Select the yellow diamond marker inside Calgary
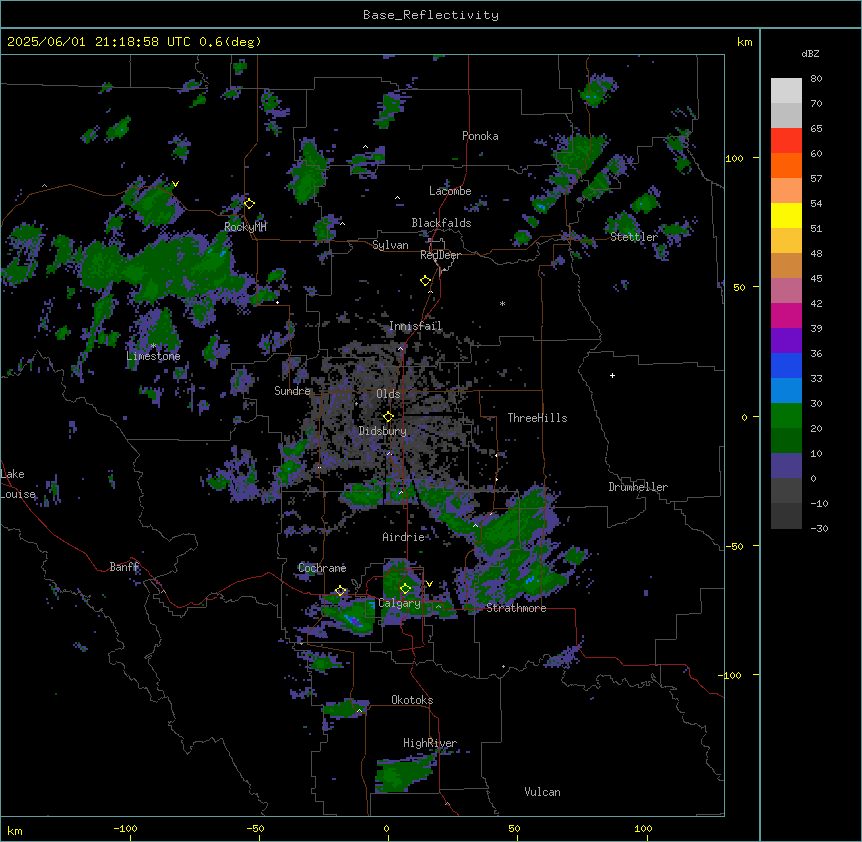This screenshot has height=842, width=862. [x=405, y=589]
